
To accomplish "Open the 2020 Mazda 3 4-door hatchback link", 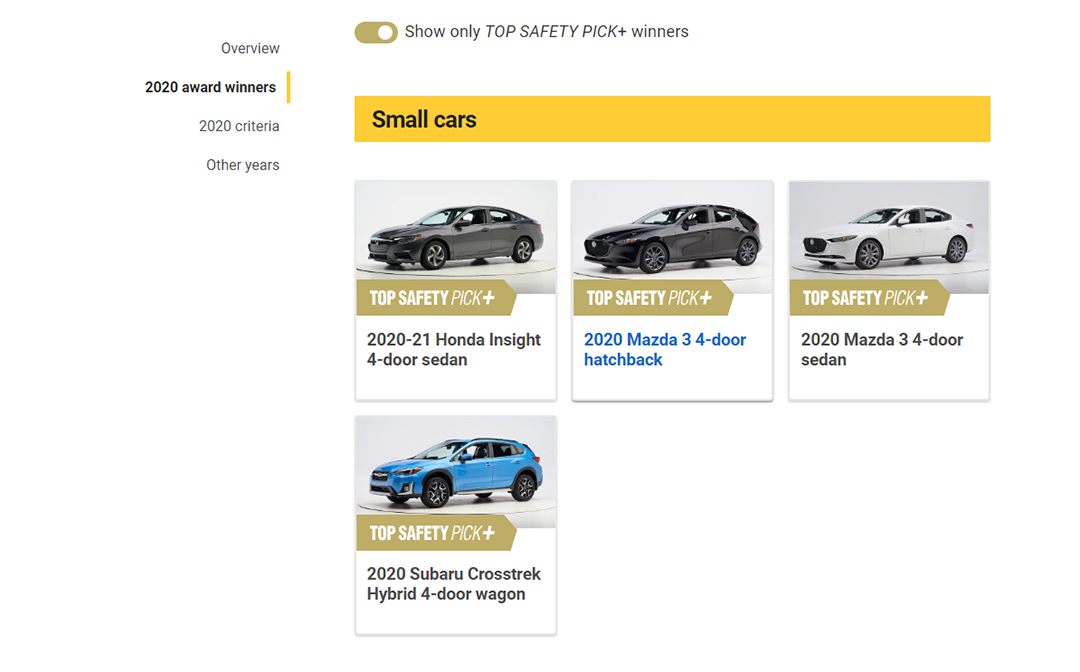I will pos(665,350).
